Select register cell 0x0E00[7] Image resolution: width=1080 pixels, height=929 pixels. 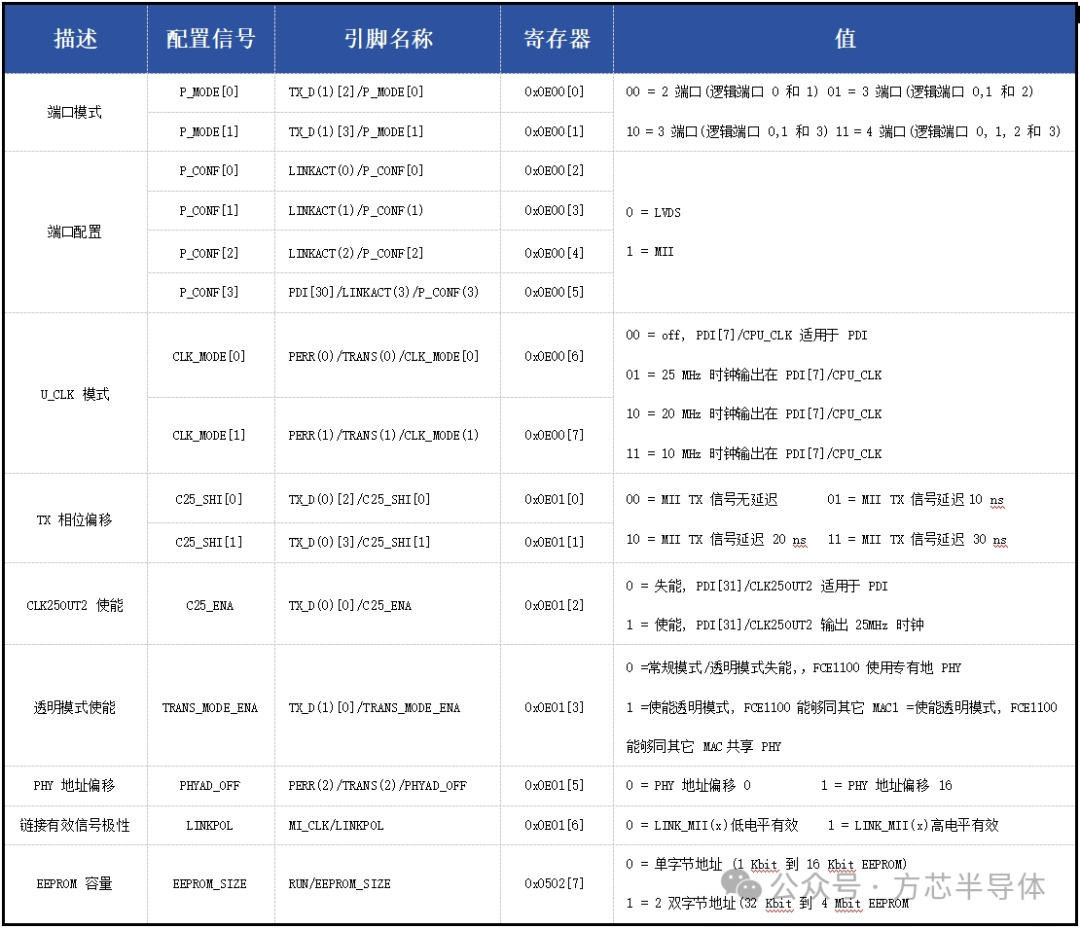[x=557, y=435]
